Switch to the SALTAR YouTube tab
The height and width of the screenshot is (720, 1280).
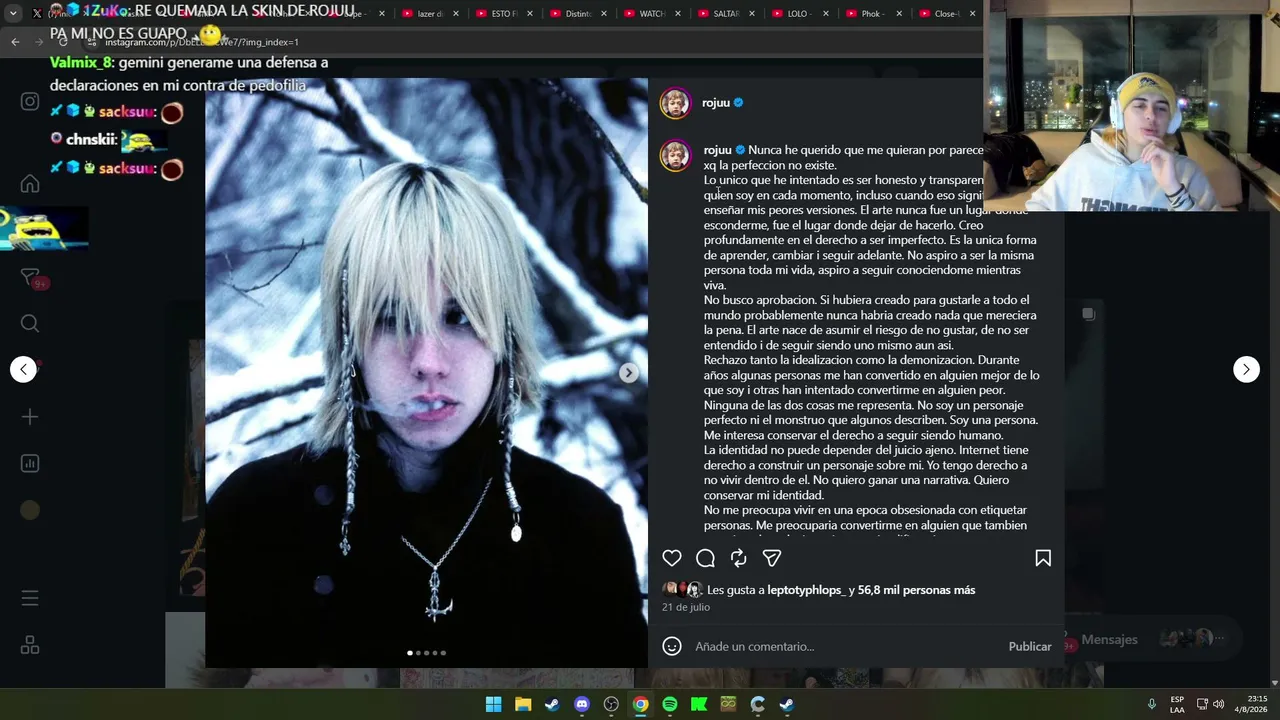coord(727,14)
